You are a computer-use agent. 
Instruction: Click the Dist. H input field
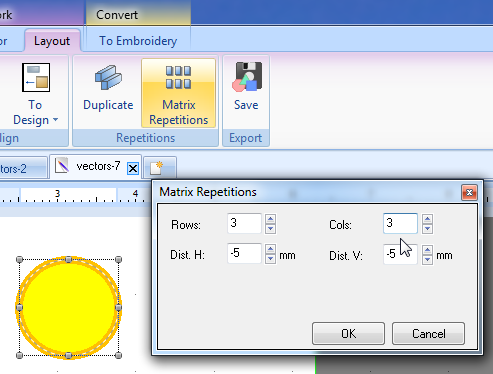point(244,253)
